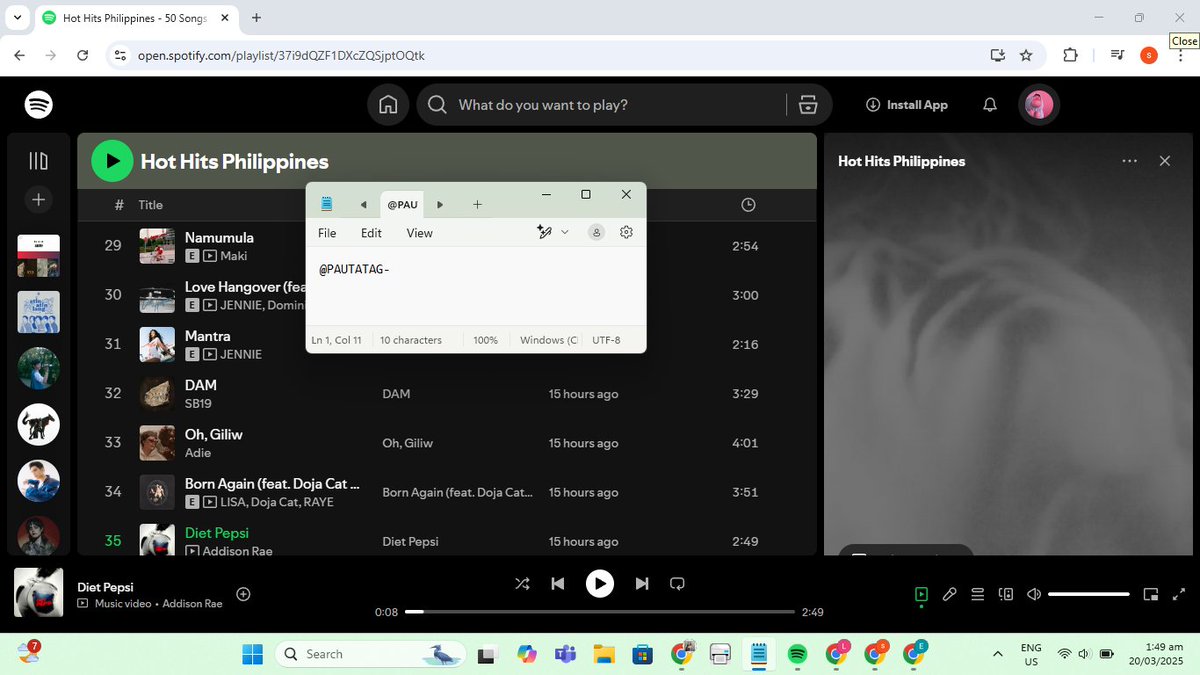Open the Notepad View menu
The width and height of the screenshot is (1200, 675).
419,233
